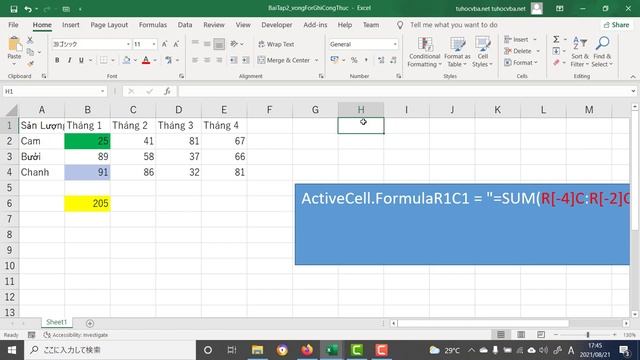Expand the Name Box dropdown arrow
The width and height of the screenshot is (640, 360).
point(102,91)
